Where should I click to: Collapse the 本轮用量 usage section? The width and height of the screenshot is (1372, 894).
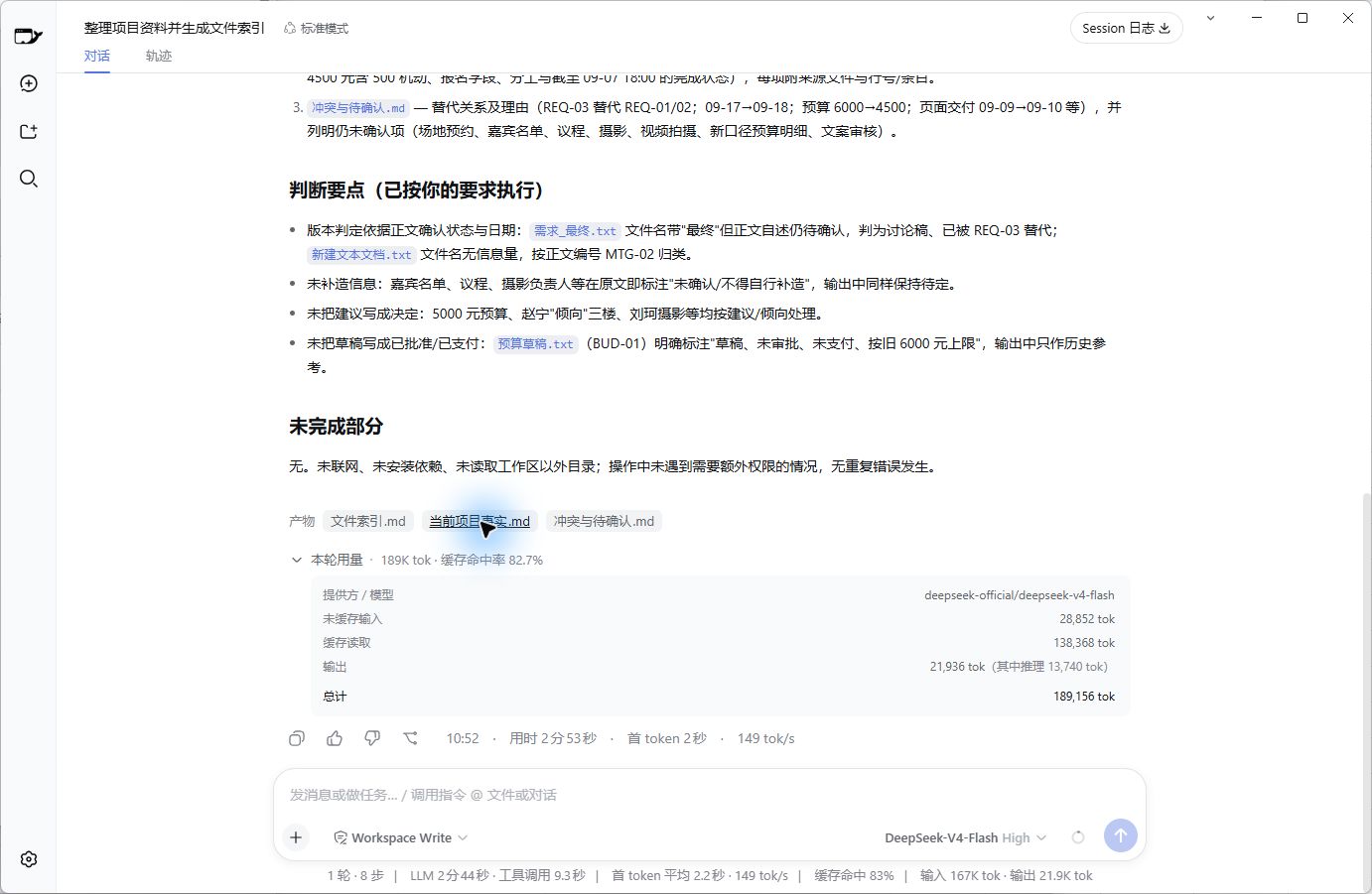pyautogui.click(x=296, y=560)
